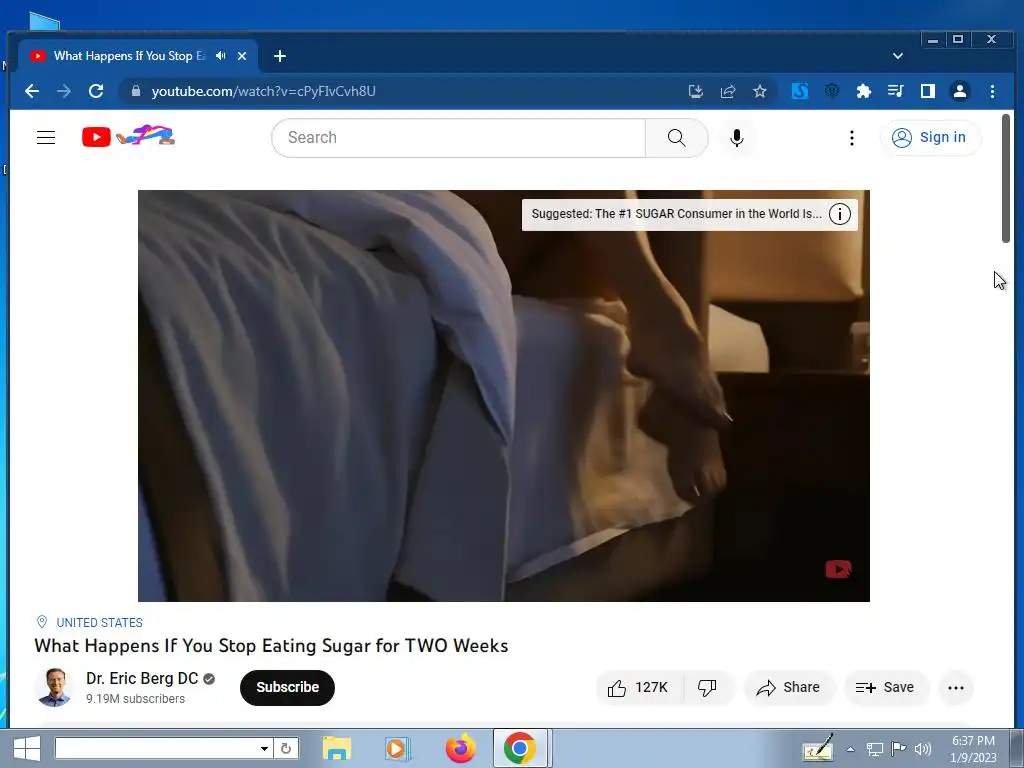Go back in Chrome
Screen dimensions: 1024x768
click(x=31, y=91)
